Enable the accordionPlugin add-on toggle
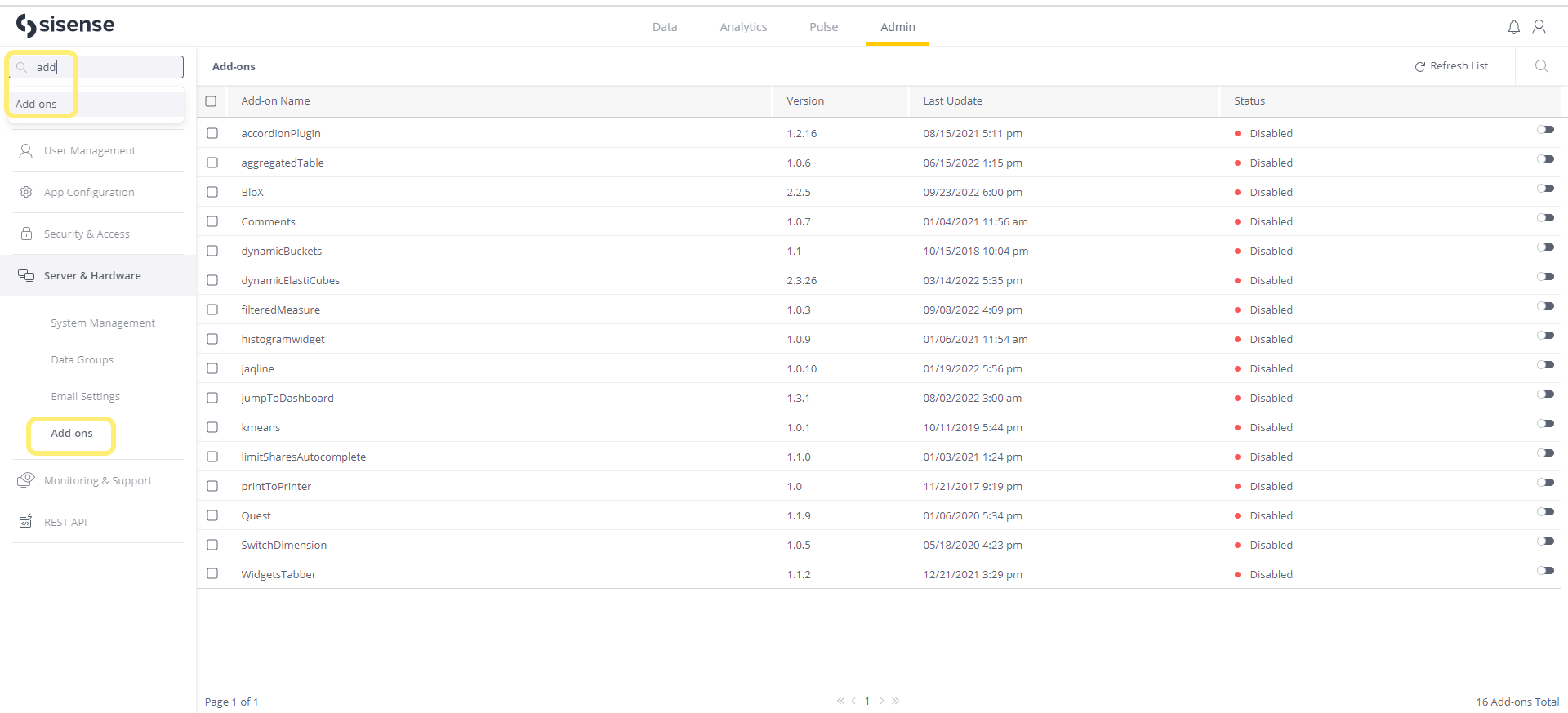The height and width of the screenshot is (713, 1568). click(1544, 130)
